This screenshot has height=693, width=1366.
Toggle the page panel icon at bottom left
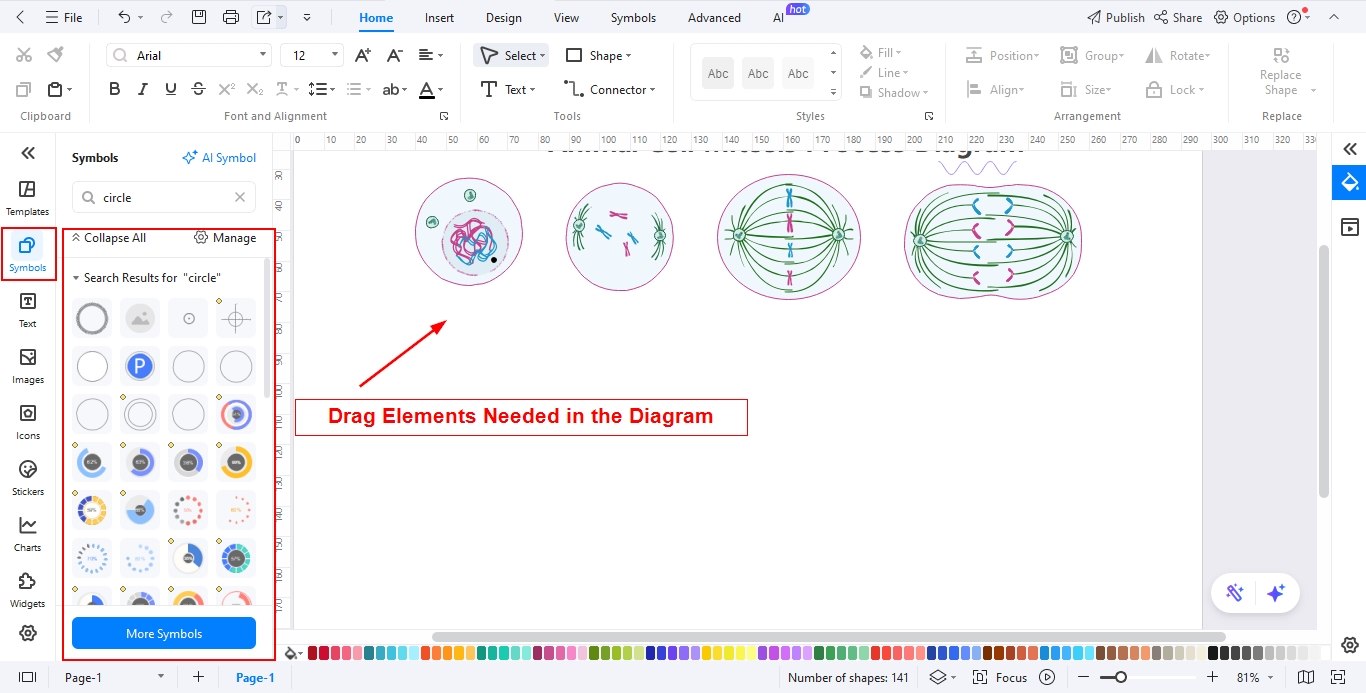(27, 677)
